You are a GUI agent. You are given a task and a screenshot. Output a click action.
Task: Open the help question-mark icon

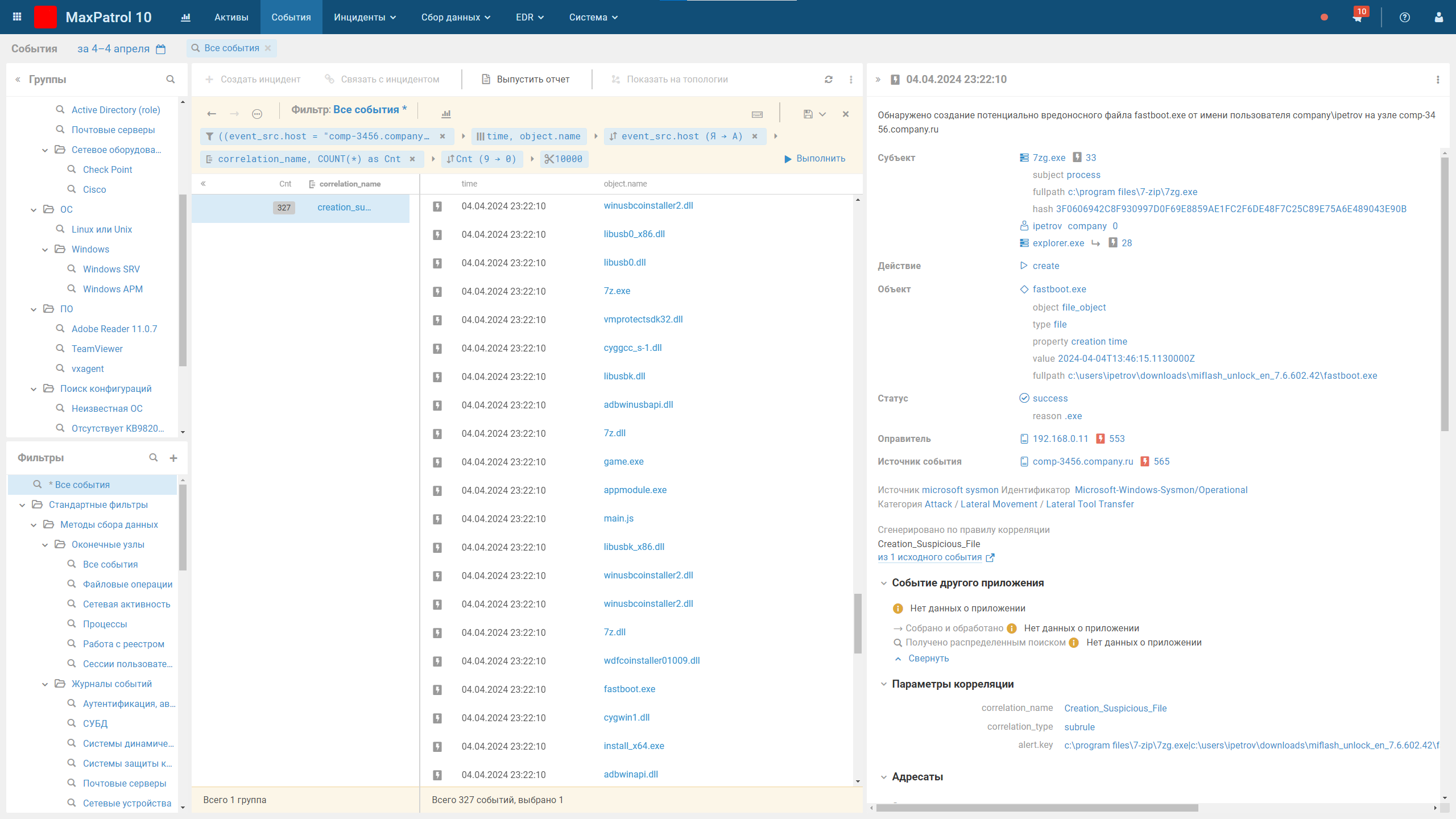click(1405, 17)
